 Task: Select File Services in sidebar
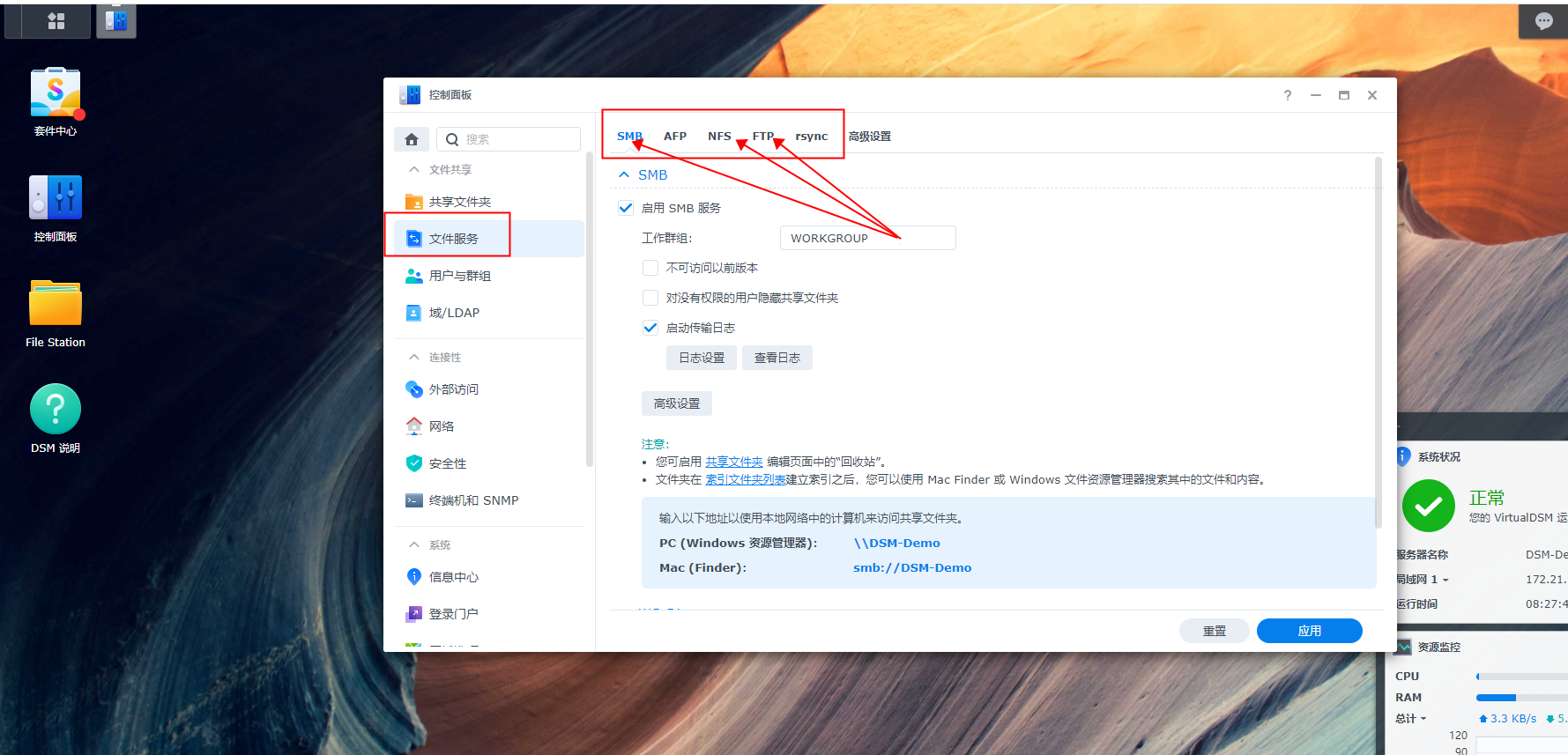coord(488,239)
